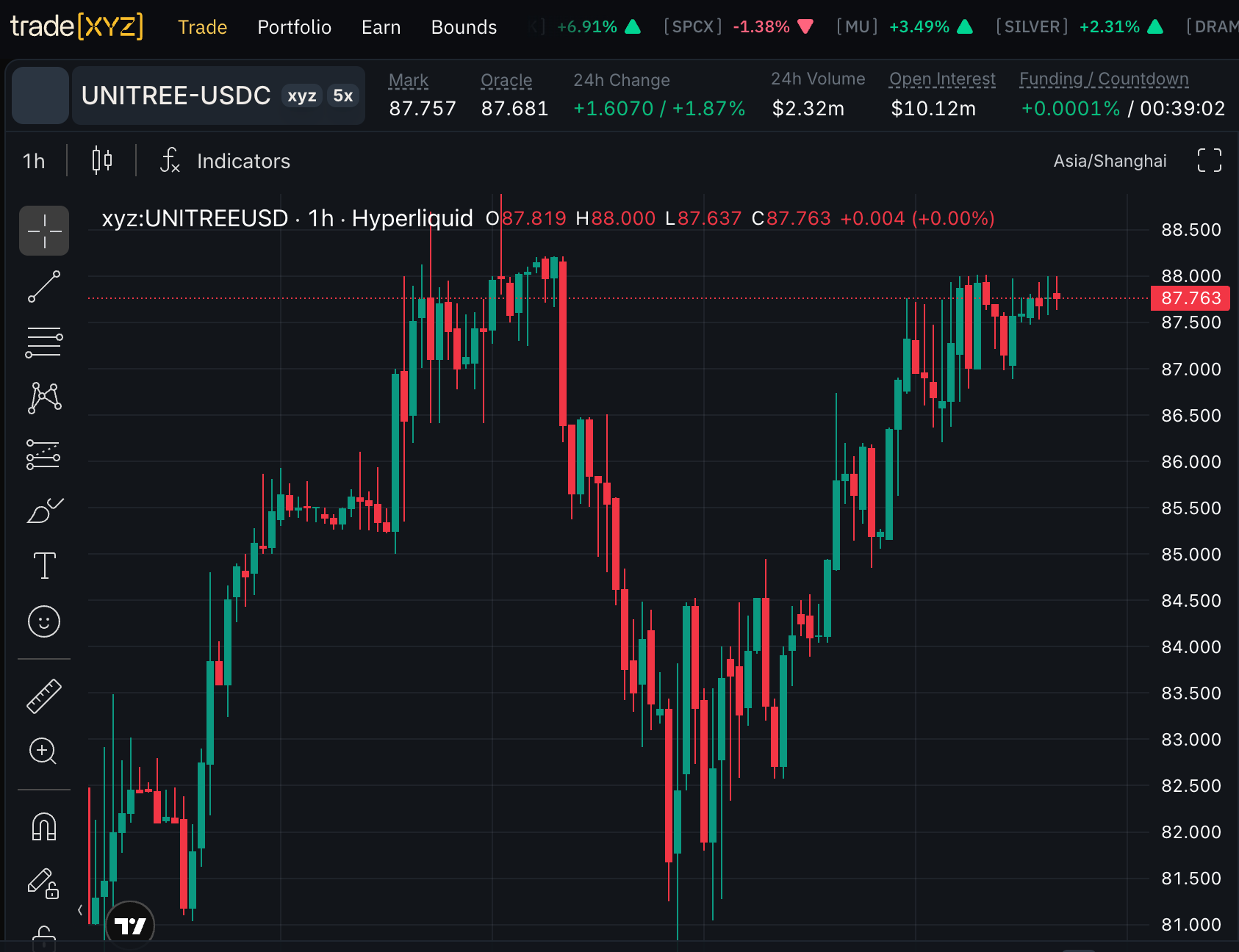Image resolution: width=1239 pixels, height=952 pixels.
Task: Click the zoom in tool
Action: (x=44, y=751)
